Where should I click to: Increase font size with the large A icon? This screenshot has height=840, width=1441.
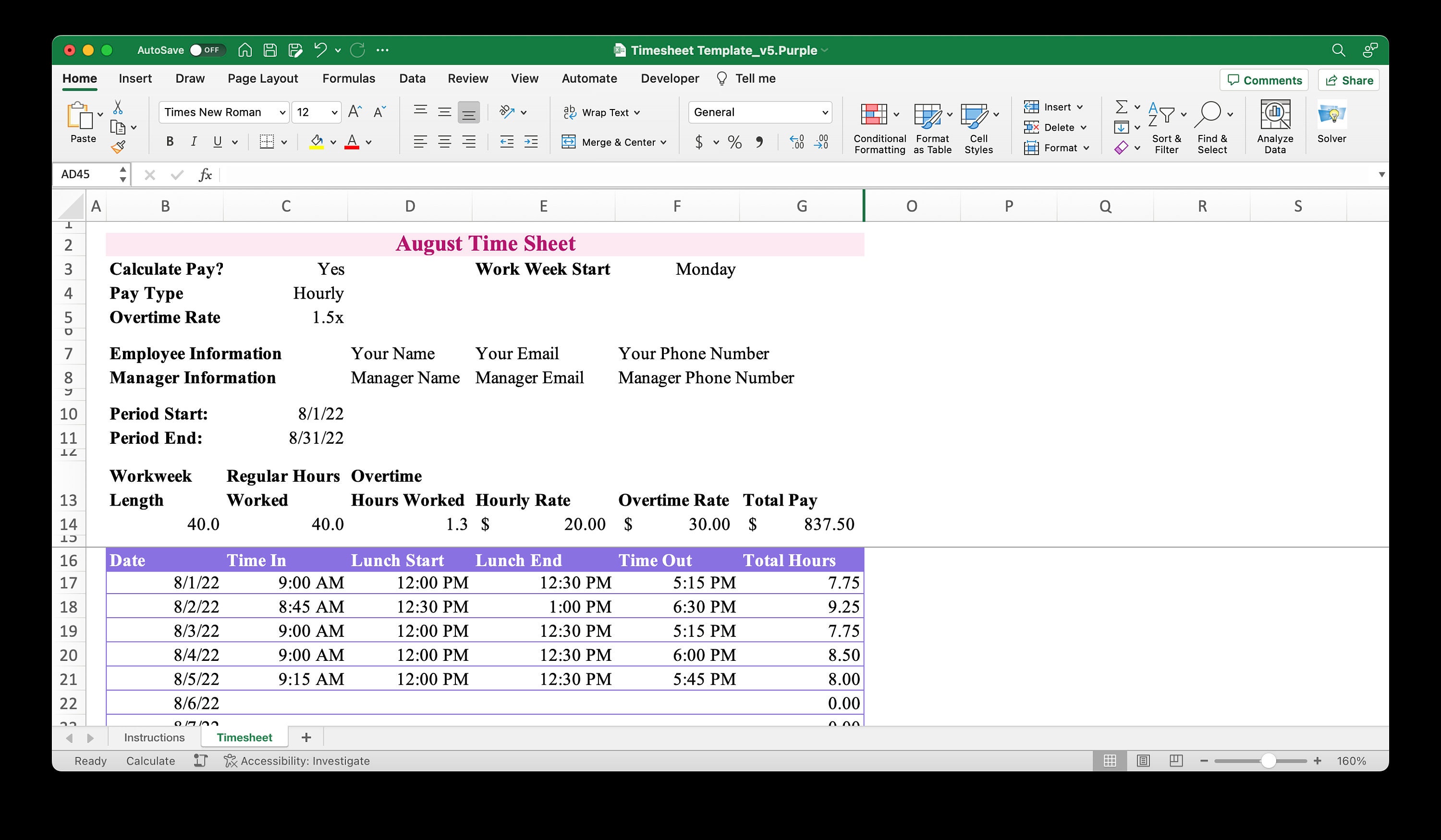pos(354,112)
